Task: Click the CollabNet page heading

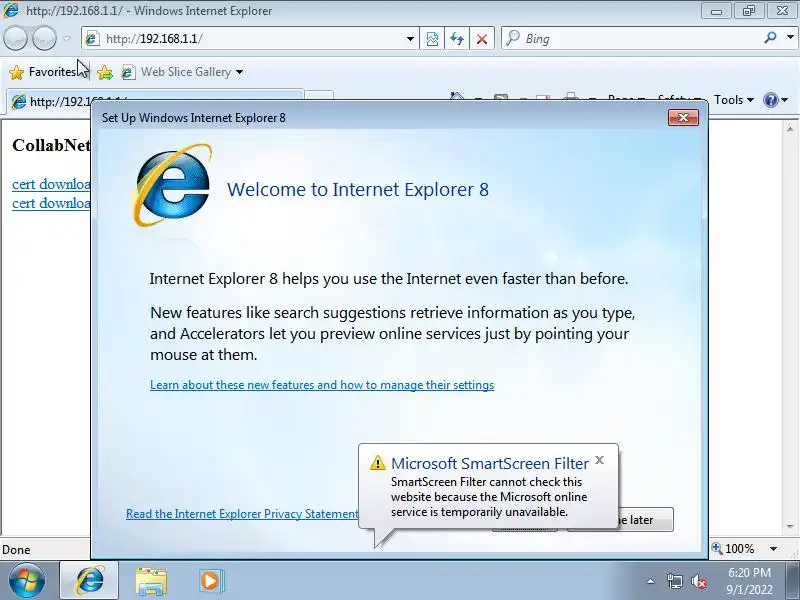Action: (x=51, y=145)
